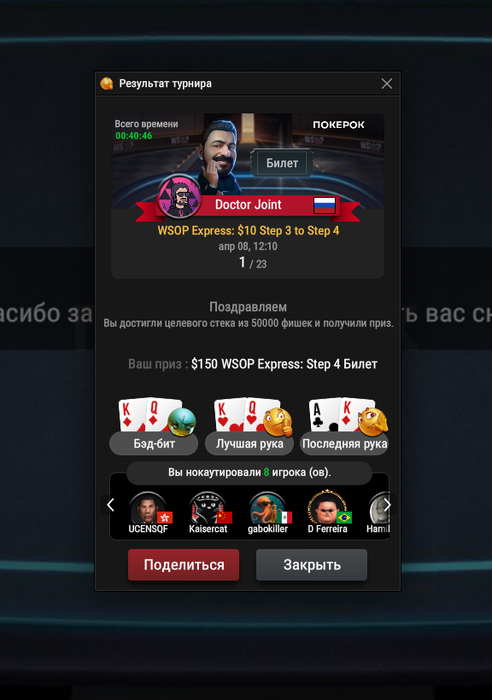Select UCENSQF player avatar
The width and height of the screenshot is (492, 700).
tap(148, 508)
